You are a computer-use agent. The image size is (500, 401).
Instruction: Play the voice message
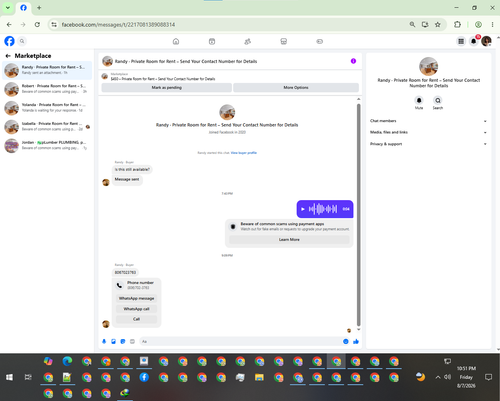point(303,209)
